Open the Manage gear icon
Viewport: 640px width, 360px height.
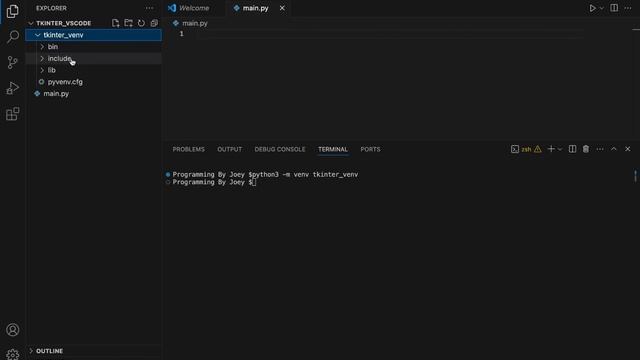12,354
